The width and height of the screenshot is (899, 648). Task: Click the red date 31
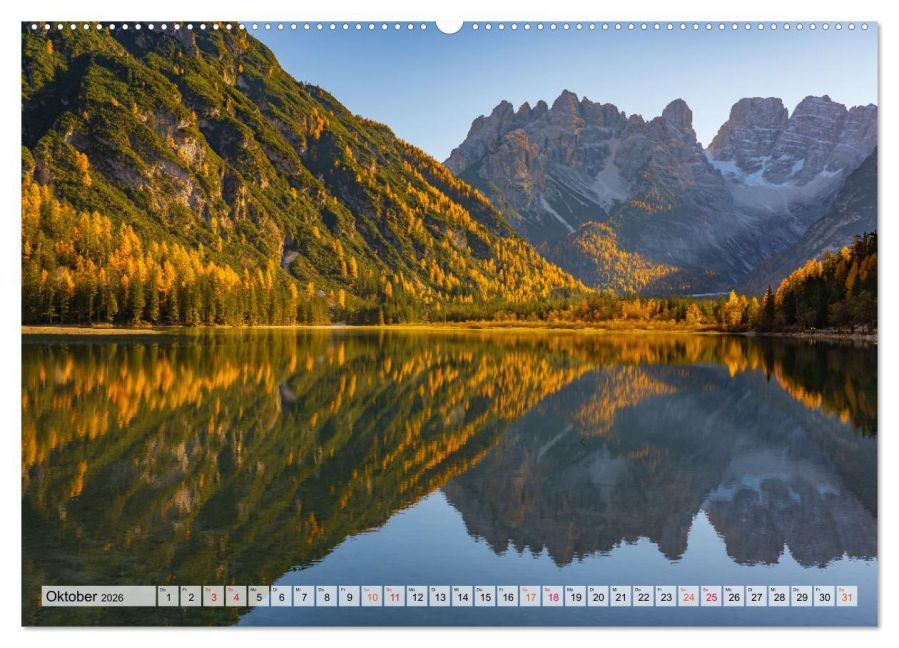(x=847, y=596)
